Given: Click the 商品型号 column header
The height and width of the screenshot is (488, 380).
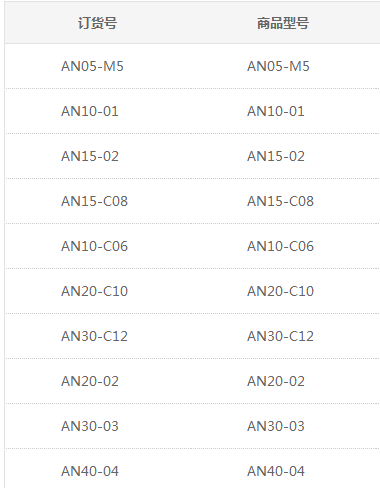Looking at the screenshot, I should (283, 23).
